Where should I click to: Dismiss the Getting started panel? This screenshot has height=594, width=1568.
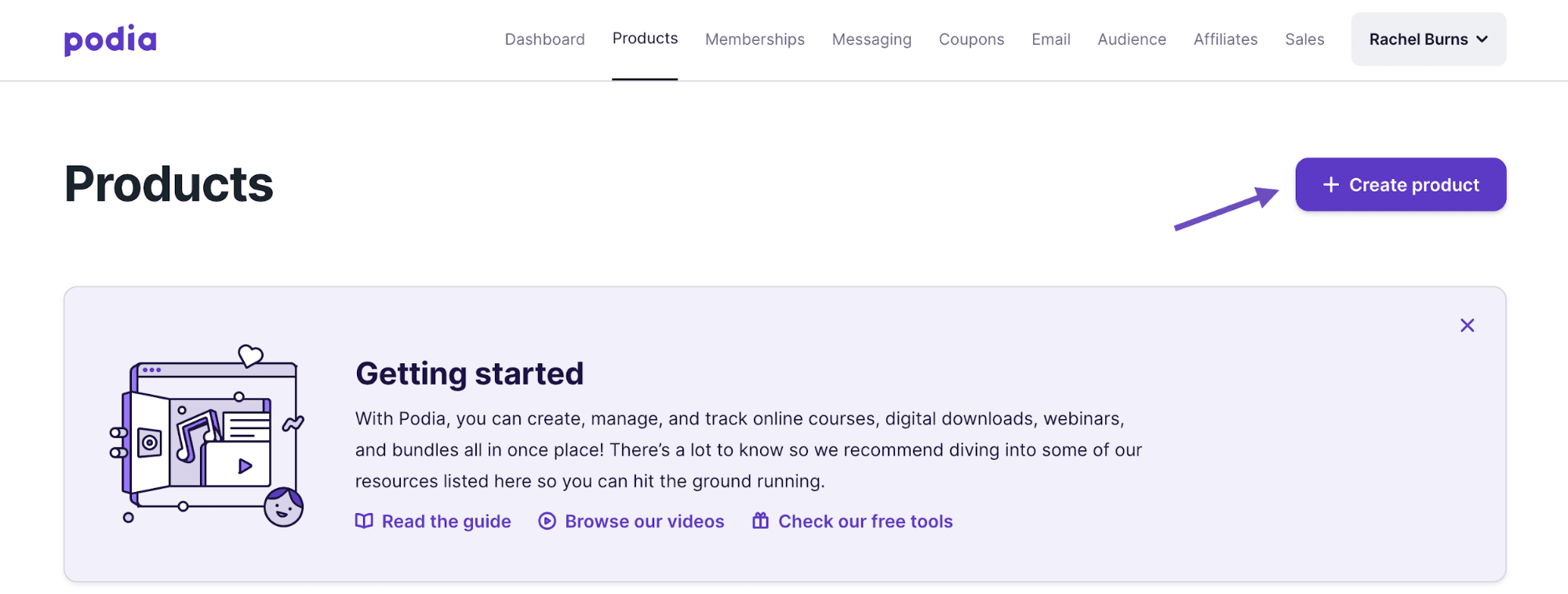(x=1467, y=325)
